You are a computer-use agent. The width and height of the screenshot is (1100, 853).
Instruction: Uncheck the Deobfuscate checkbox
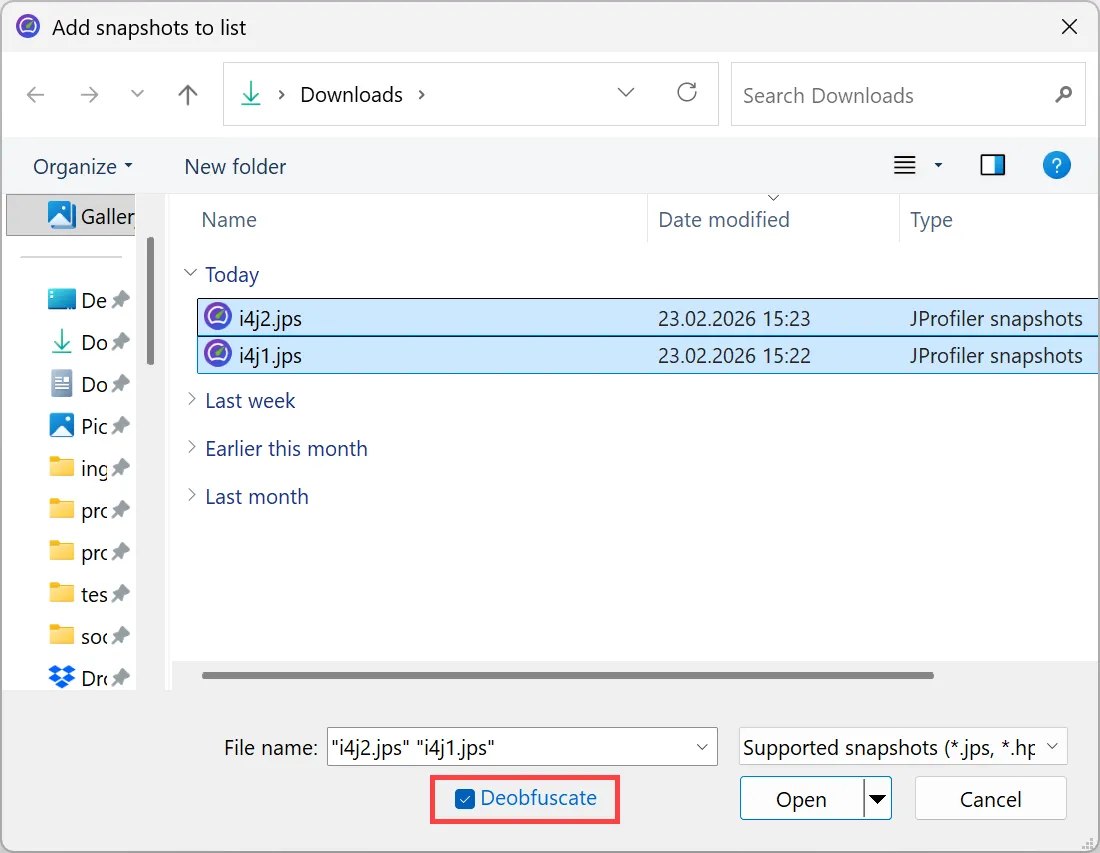(x=463, y=799)
